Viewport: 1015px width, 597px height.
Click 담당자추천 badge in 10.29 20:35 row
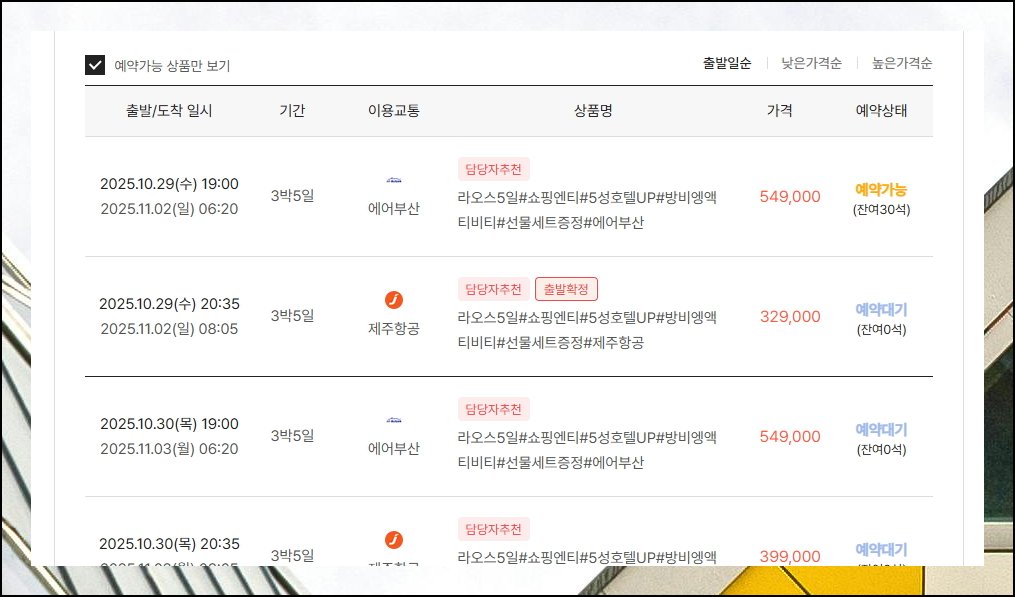493,289
